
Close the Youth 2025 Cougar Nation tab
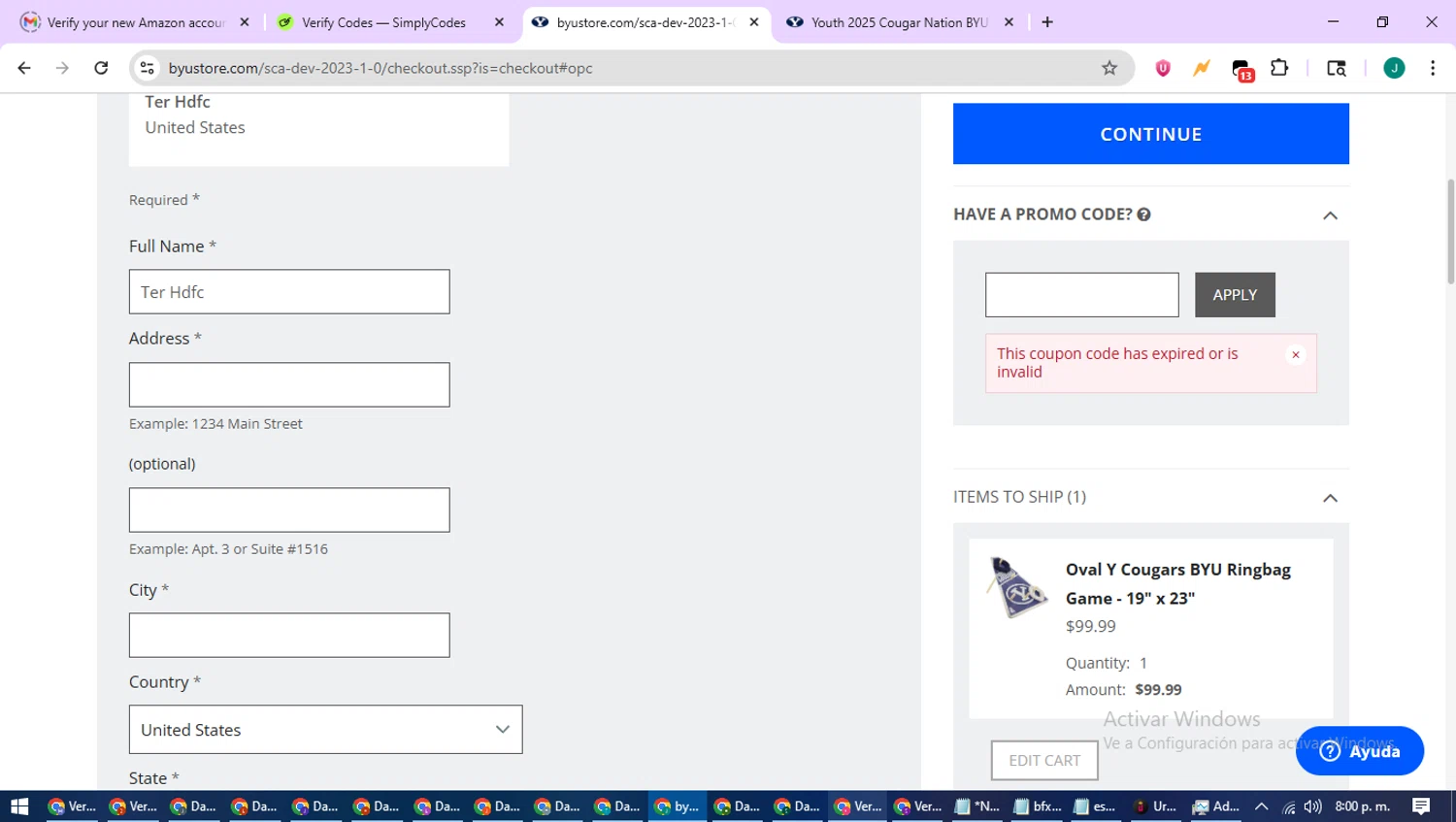[x=1009, y=22]
